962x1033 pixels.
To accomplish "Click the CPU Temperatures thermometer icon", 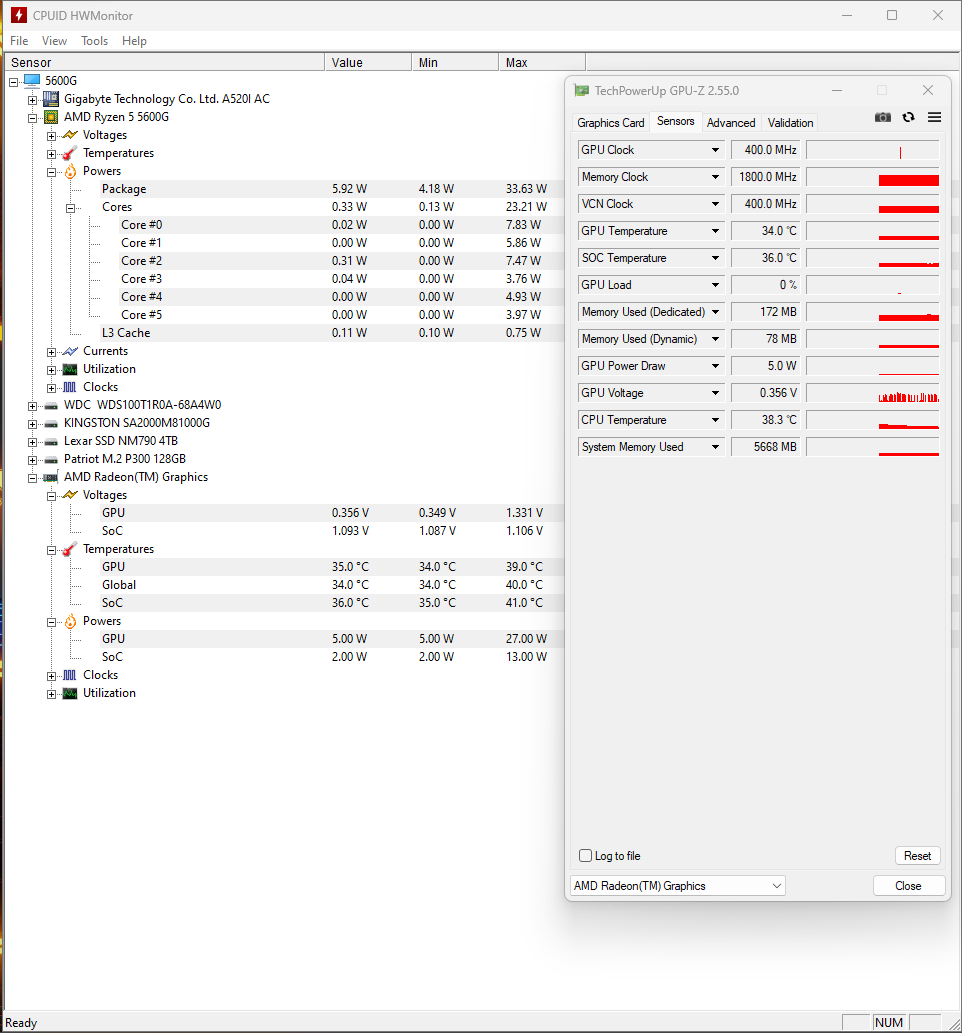I will [x=70, y=153].
